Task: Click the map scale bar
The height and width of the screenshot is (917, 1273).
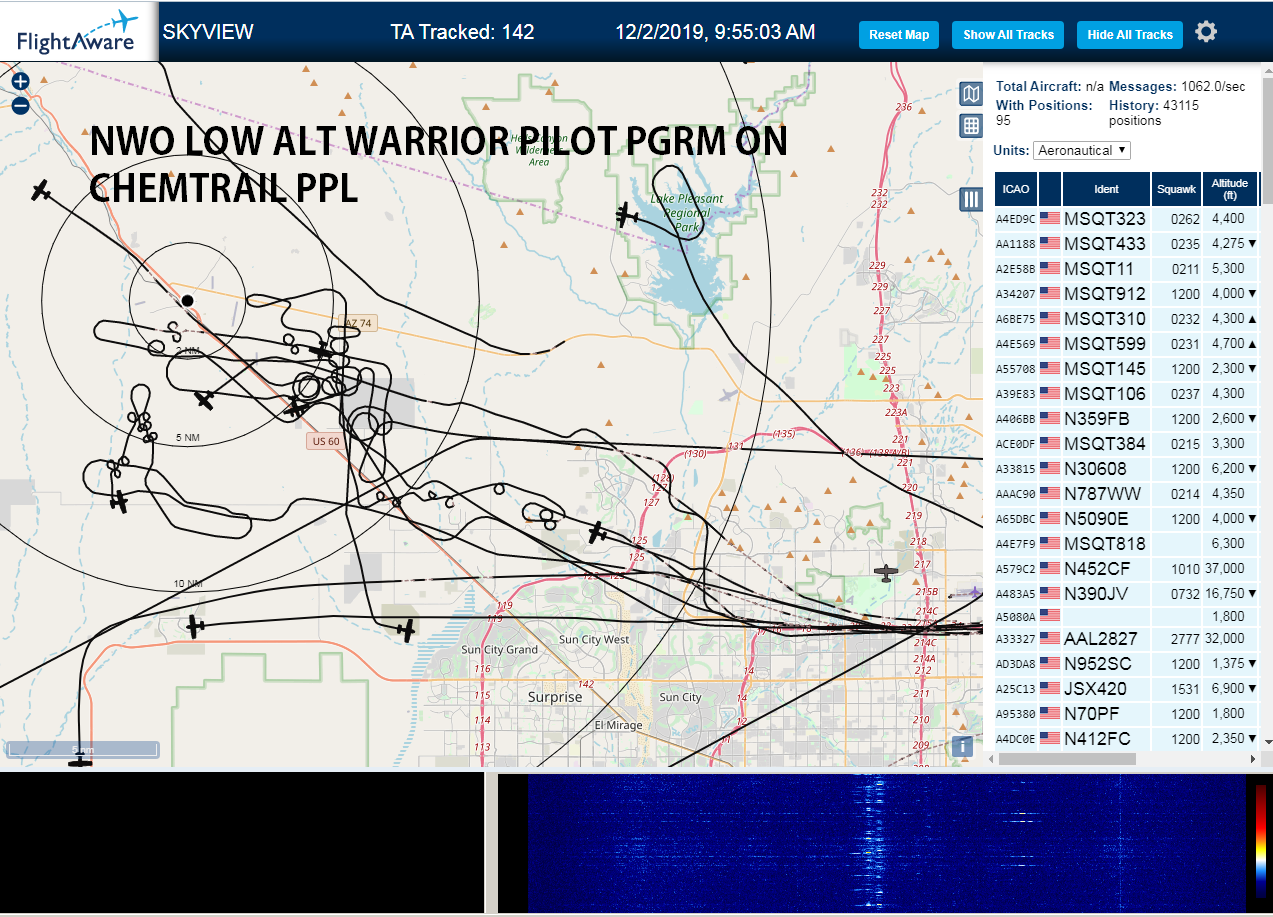Action: [x=83, y=749]
